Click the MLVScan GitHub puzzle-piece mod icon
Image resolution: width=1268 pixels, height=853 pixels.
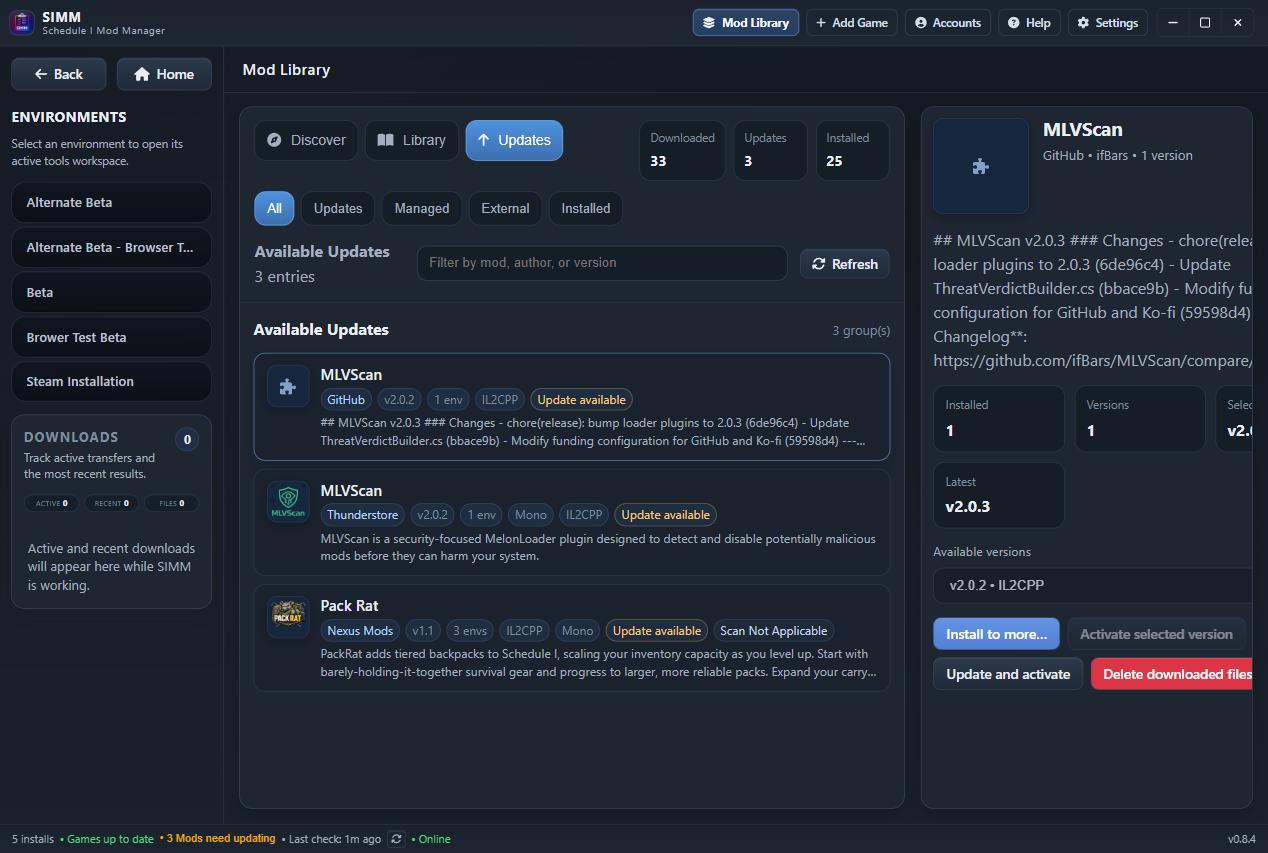click(288, 386)
